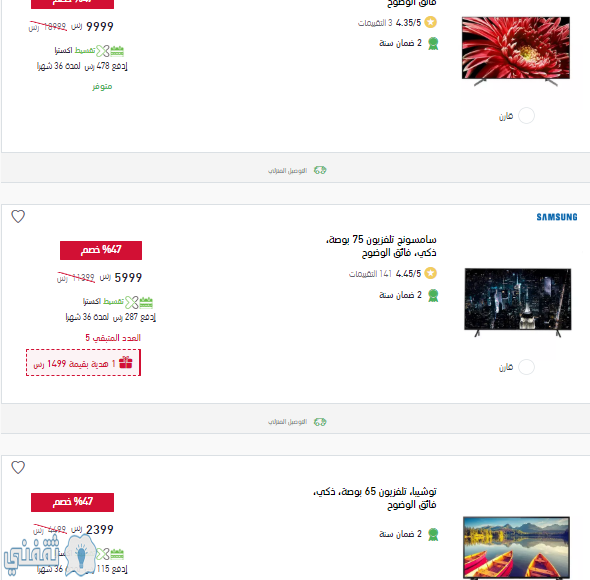Open the Samsung brand logo link

[x=557, y=217]
